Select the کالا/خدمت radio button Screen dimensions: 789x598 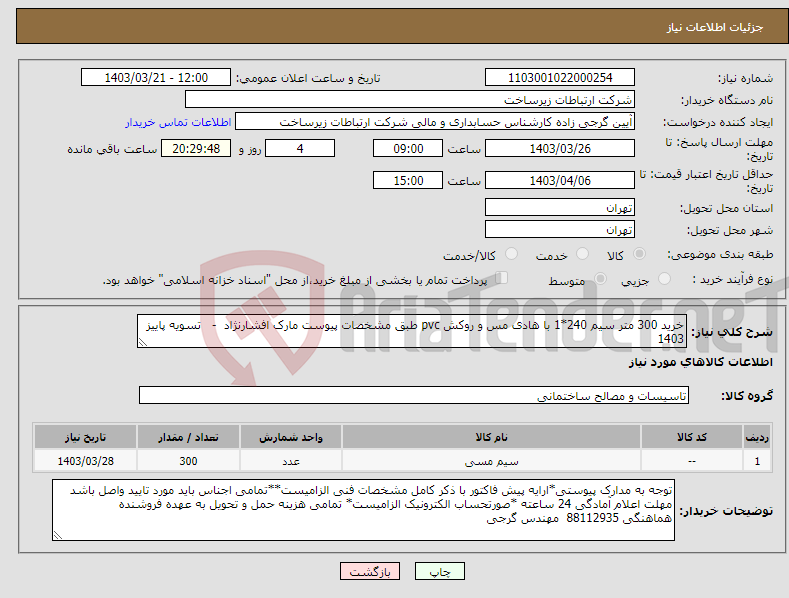click(511, 254)
